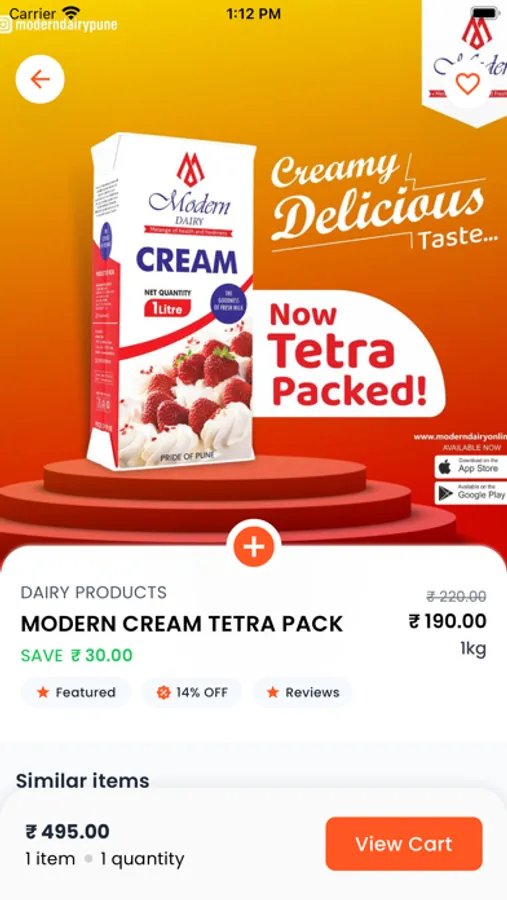Tap the Similar items section heading
The width and height of the screenshot is (507, 900).
point(83,781)
